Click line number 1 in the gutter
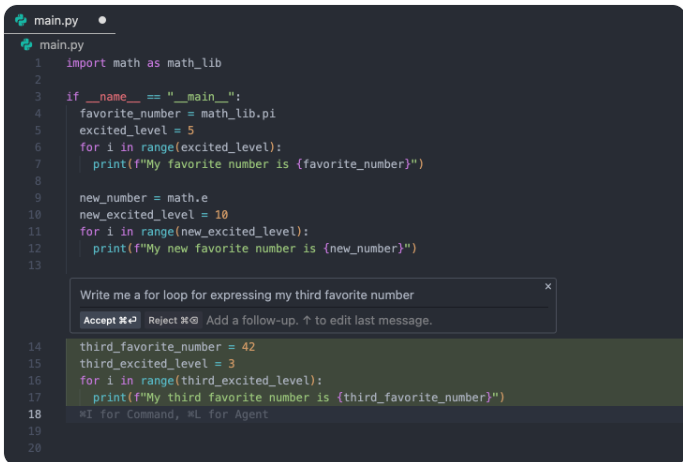The width and height of the screenshot is (683, 462). tap(38, 63)
